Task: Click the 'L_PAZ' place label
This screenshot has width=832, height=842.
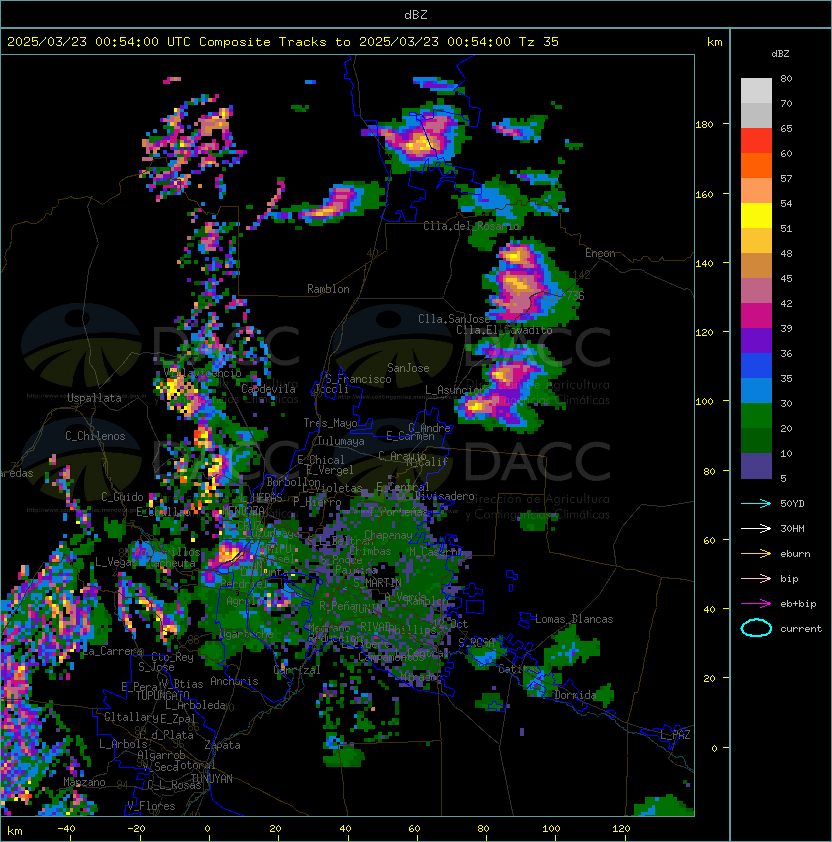Action: point(675,735)
